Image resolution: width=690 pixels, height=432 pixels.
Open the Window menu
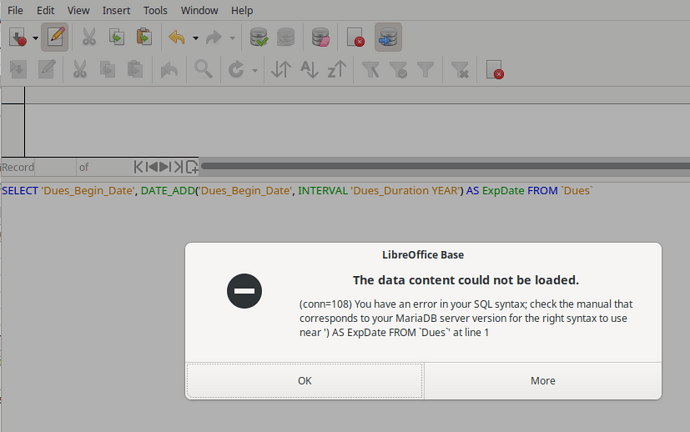pyautogui.click(x=199, y=10)
